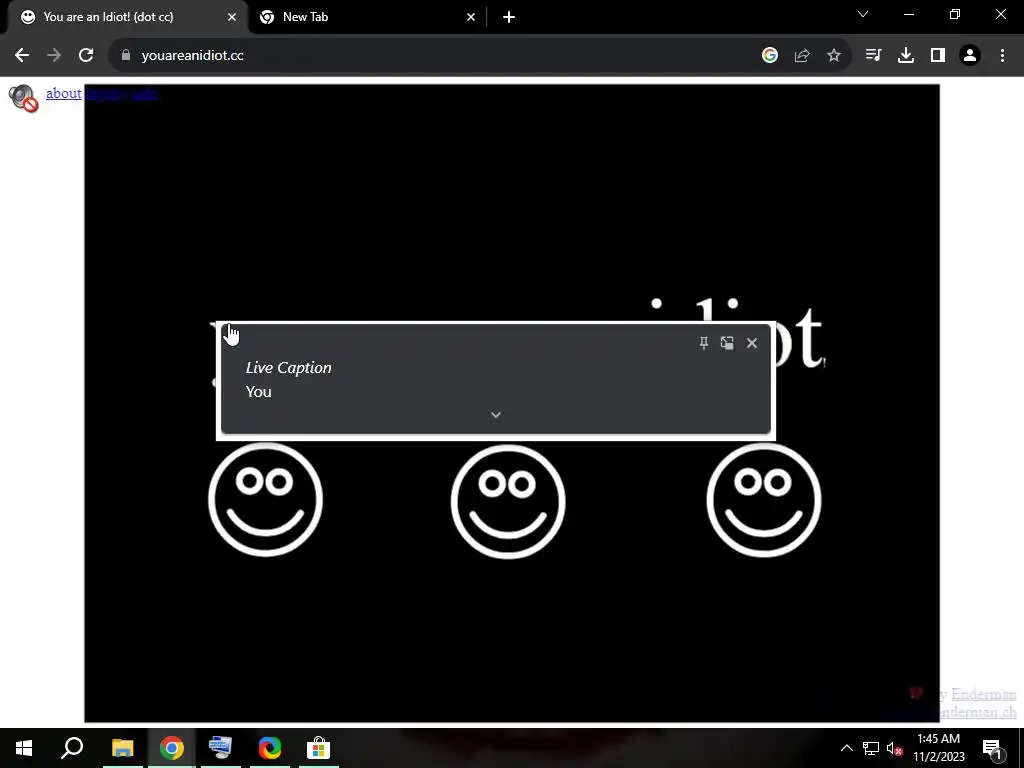This screenshot has height=768, width=1024.
Task: Open the Chrome profile avatar menu
Action: coord(970,56)
